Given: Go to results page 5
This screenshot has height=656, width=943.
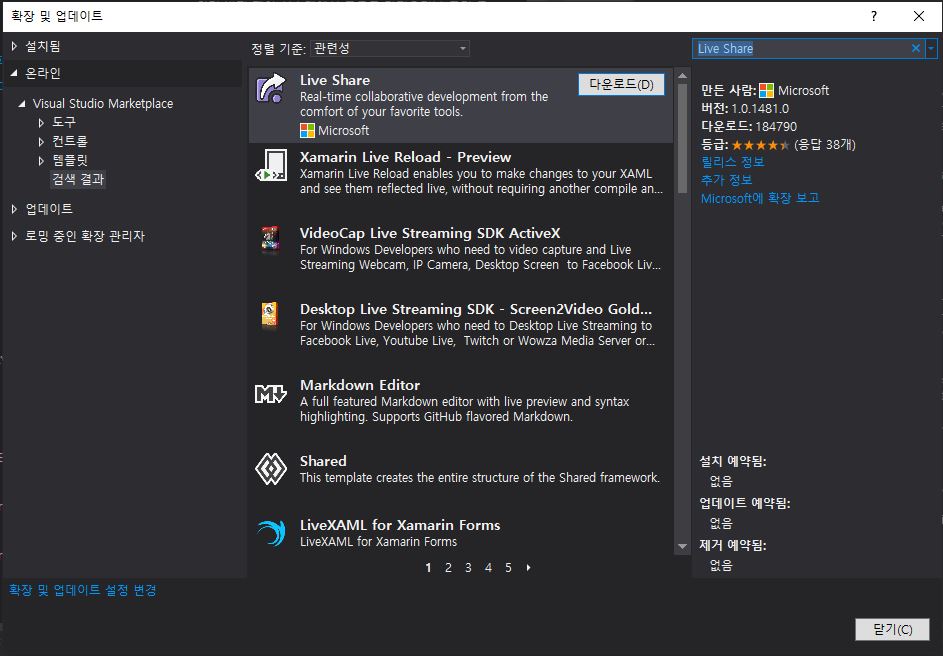Looking at the screenshot, I should 508,568.
